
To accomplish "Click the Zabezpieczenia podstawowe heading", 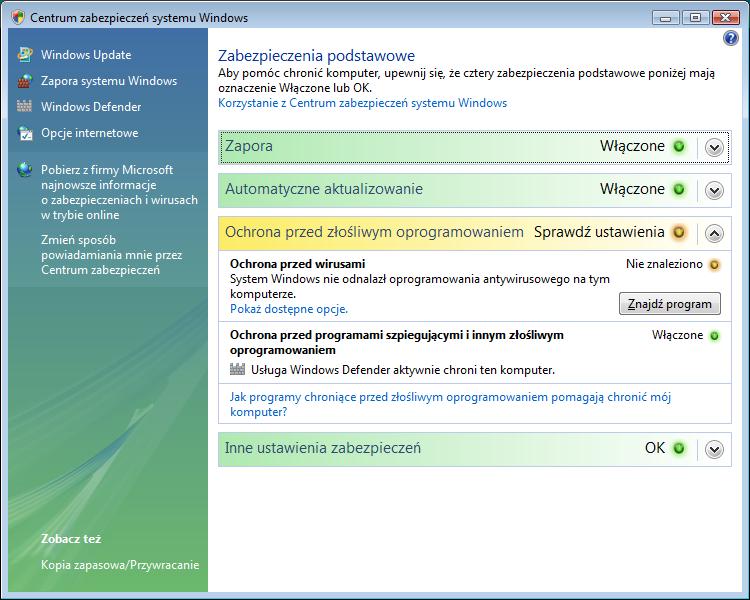I will pos(316,56).
